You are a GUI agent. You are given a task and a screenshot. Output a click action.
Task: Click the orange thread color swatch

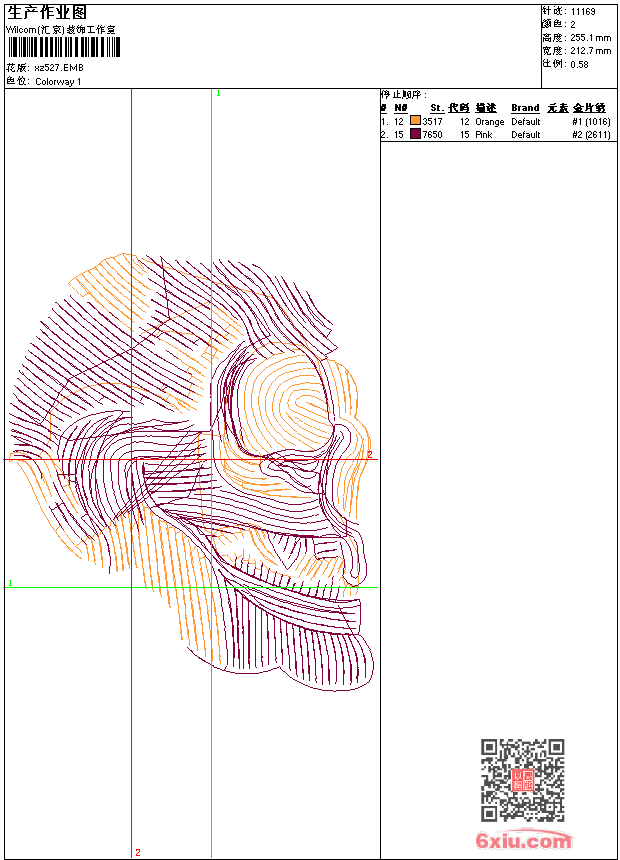coord(415,121)
